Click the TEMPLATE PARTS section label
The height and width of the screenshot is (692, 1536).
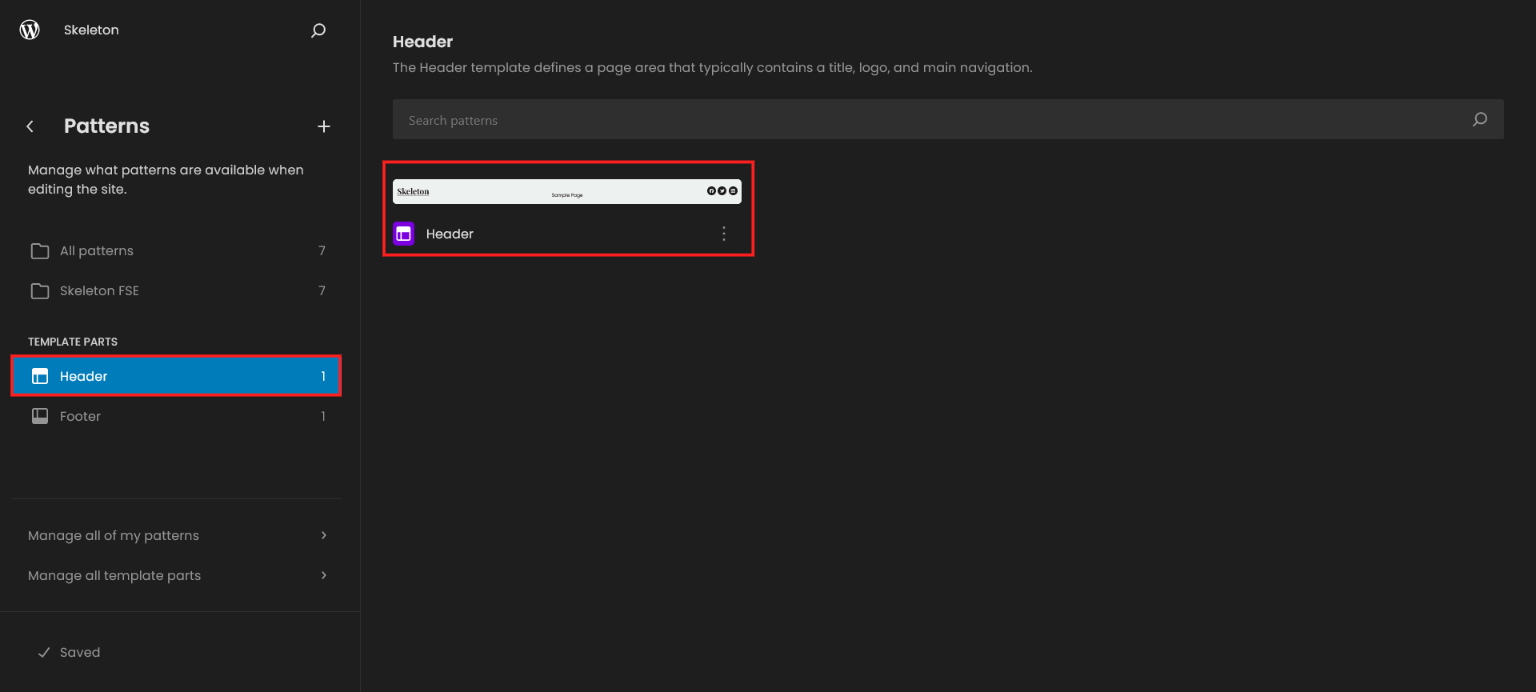tap(73, 342)
